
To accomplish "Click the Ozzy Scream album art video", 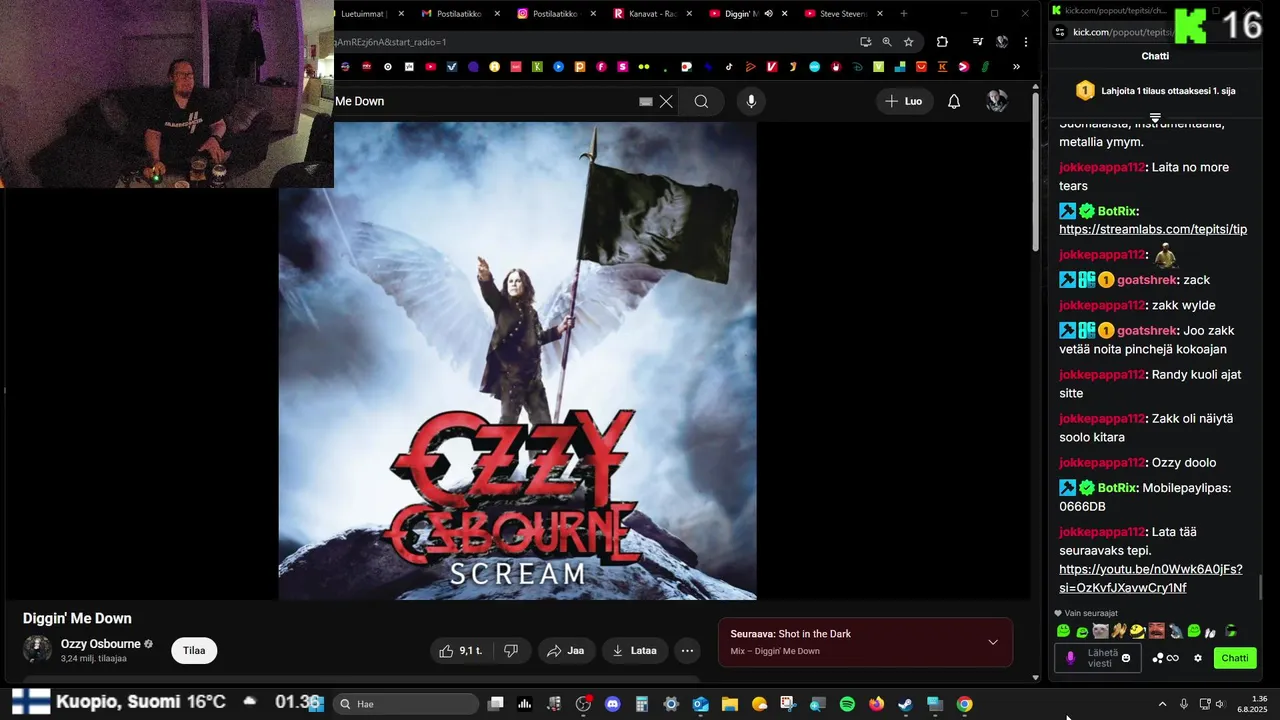I will pyautogui.click(x=517, y=361).
